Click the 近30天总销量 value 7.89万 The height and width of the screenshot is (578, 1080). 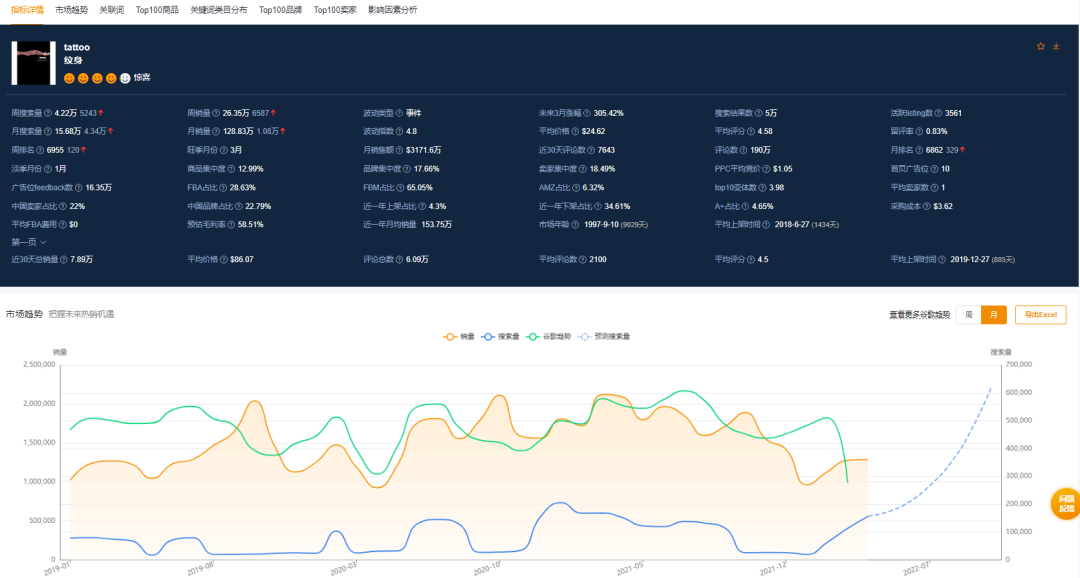(81, 260)
